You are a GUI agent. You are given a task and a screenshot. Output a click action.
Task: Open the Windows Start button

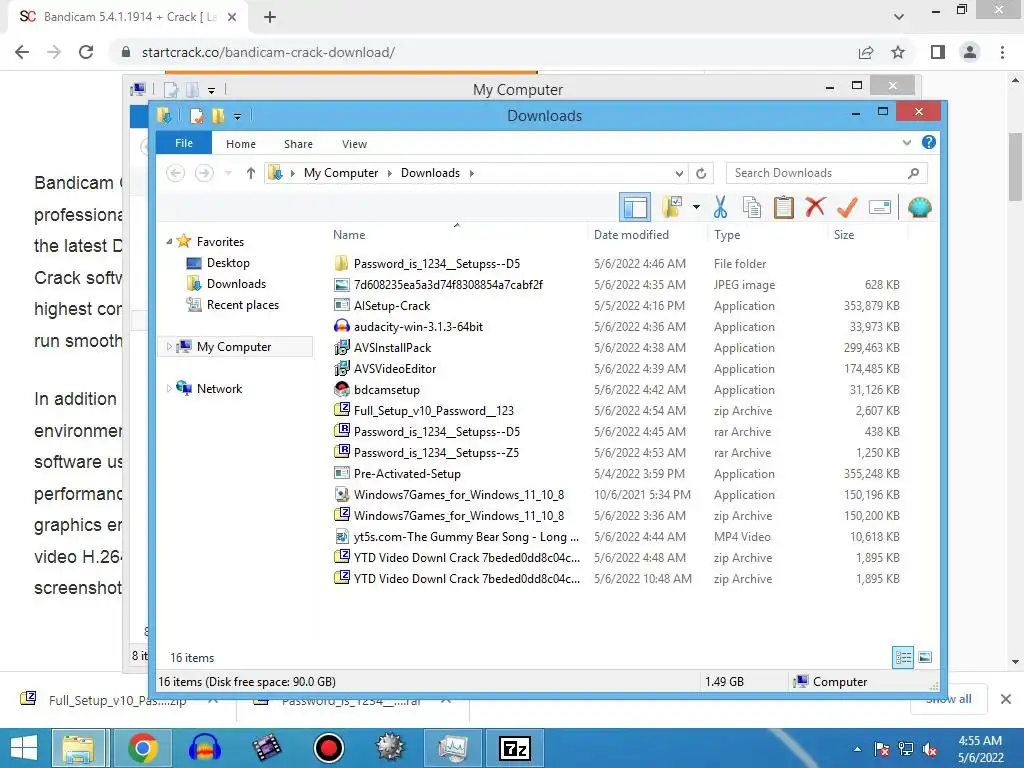(x=24, y=748)
